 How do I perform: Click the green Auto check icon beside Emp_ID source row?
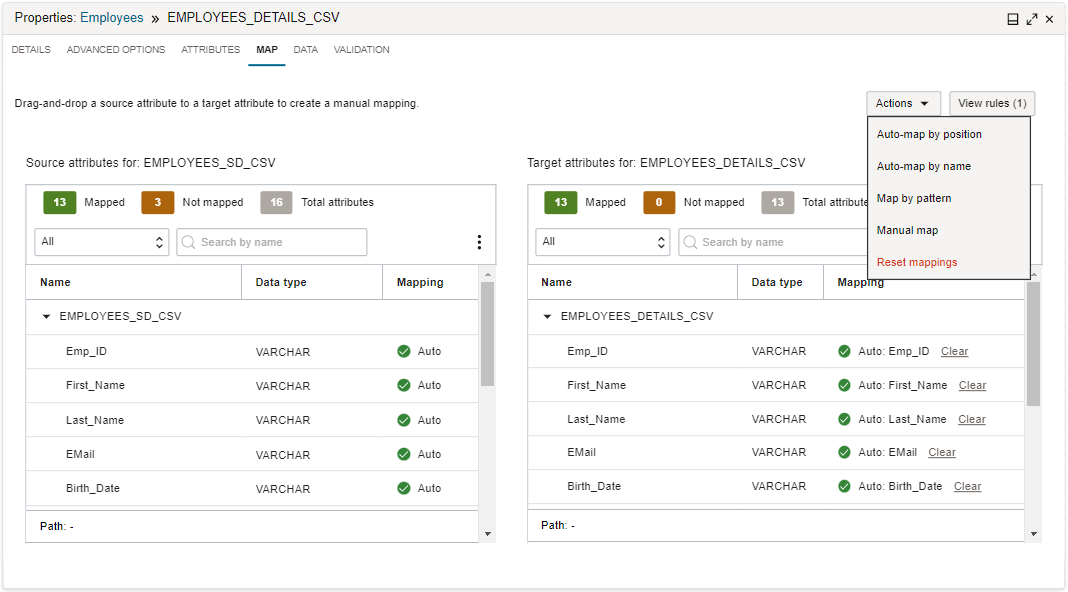point(404,351)
